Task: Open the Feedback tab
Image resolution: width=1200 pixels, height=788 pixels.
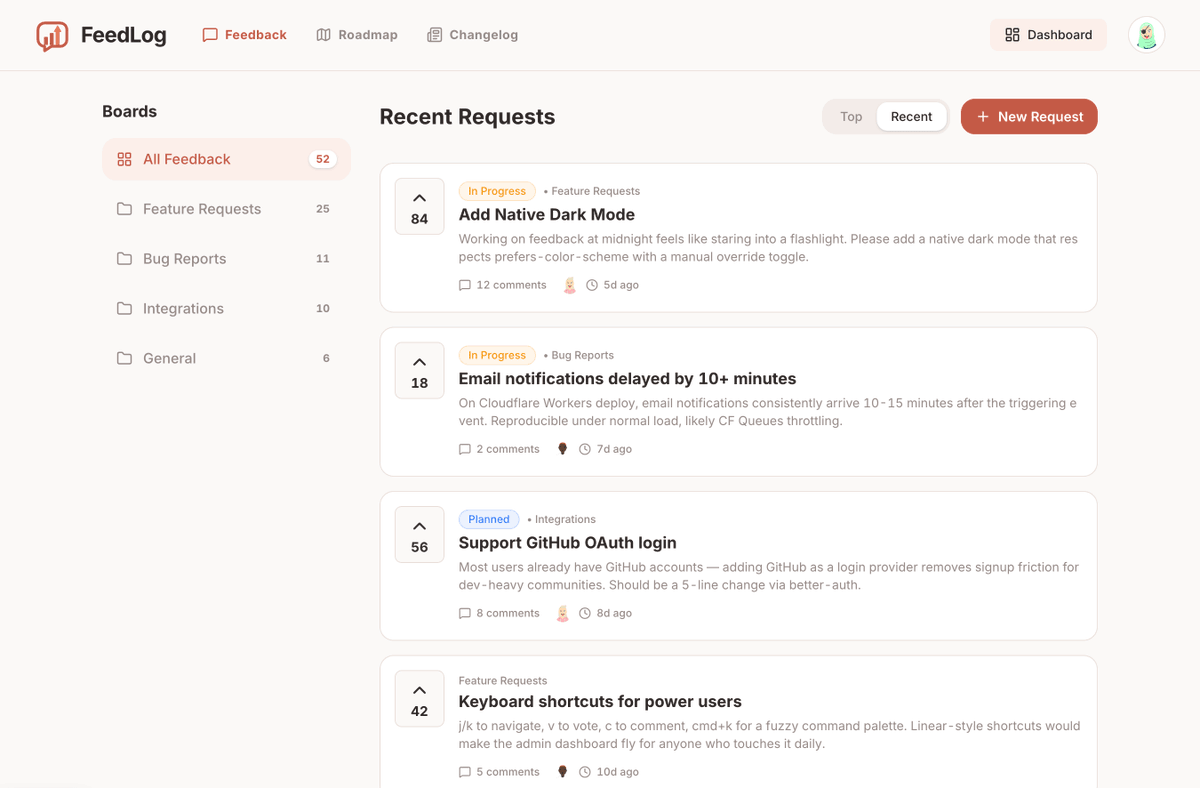Action: 244,35
